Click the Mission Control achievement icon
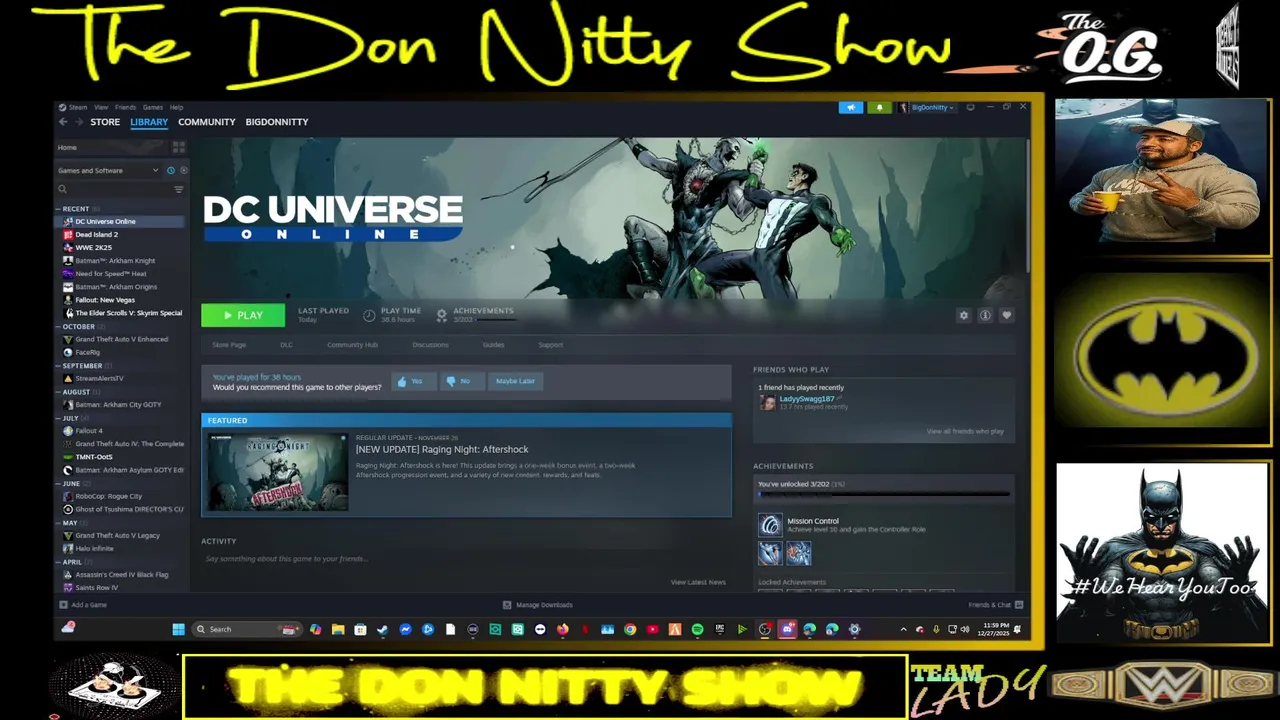 [770, 526]
